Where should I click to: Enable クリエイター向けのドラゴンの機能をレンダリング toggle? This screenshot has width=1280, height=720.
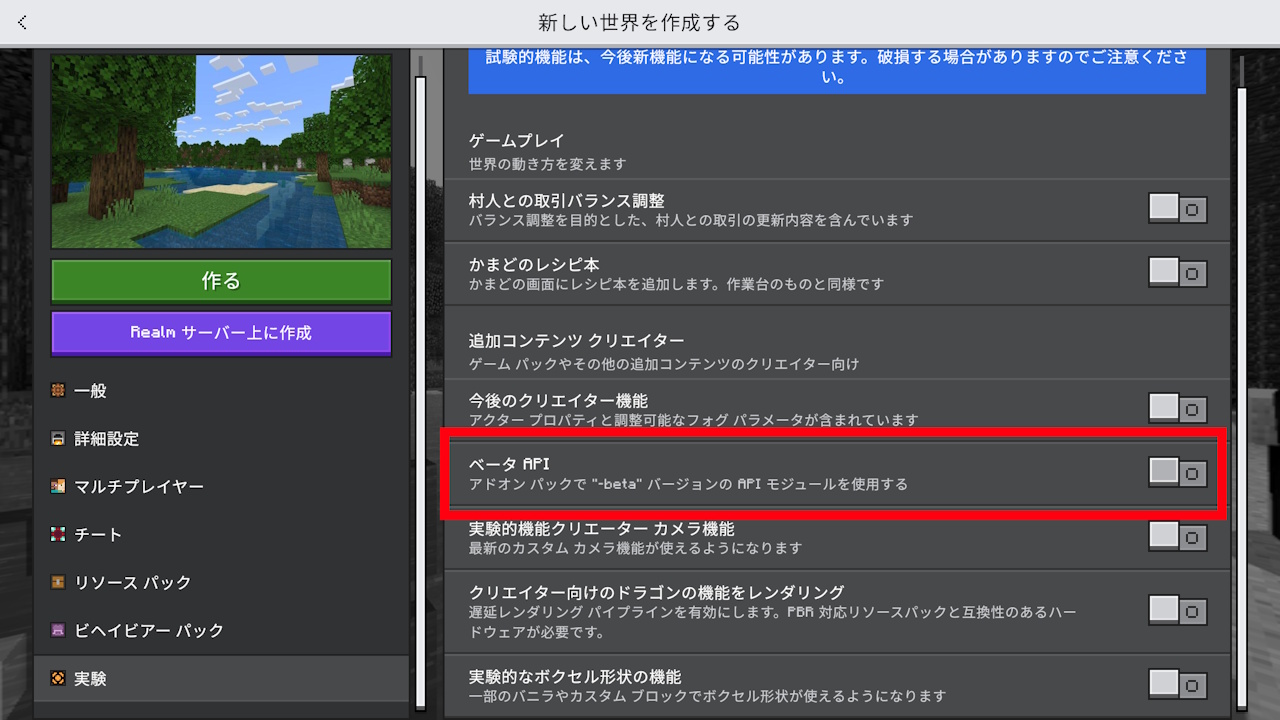coord(1177,609)
